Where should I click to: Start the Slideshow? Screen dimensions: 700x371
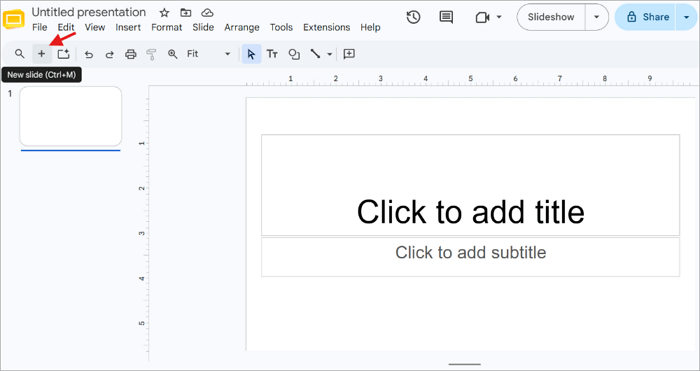click(551, 17)
